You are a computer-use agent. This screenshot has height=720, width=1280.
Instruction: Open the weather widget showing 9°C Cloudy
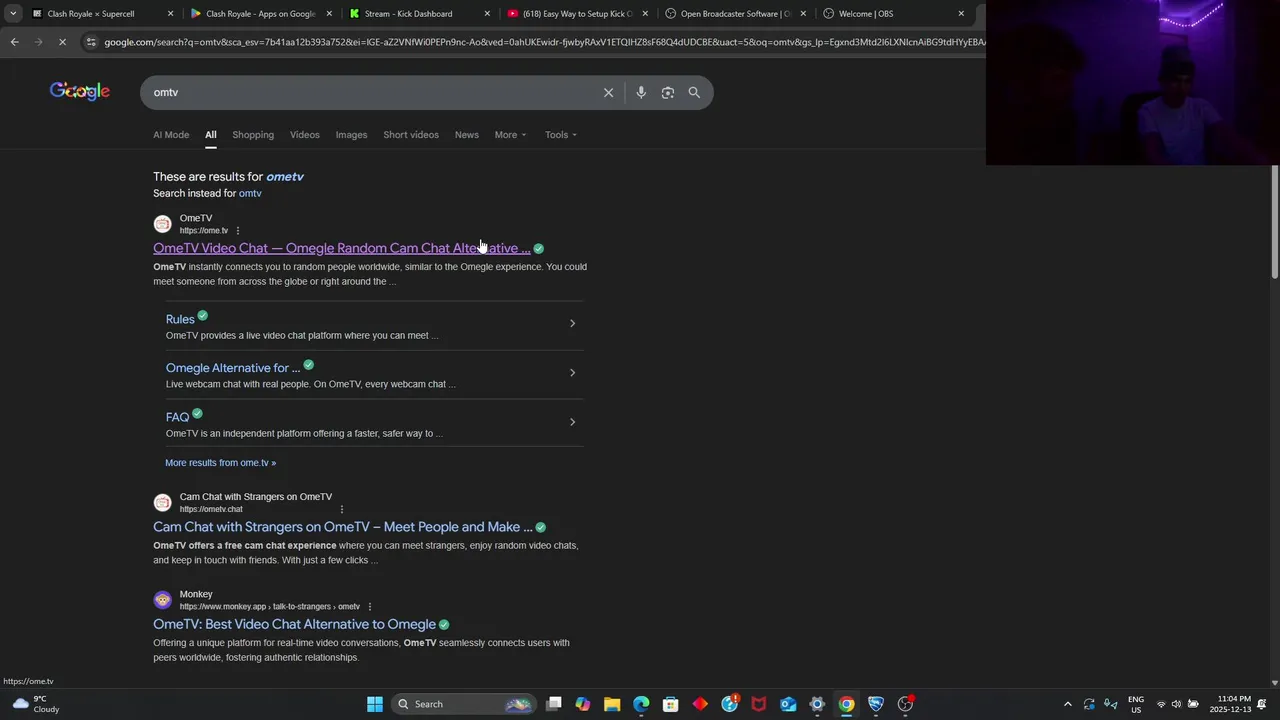coord(35,704)
